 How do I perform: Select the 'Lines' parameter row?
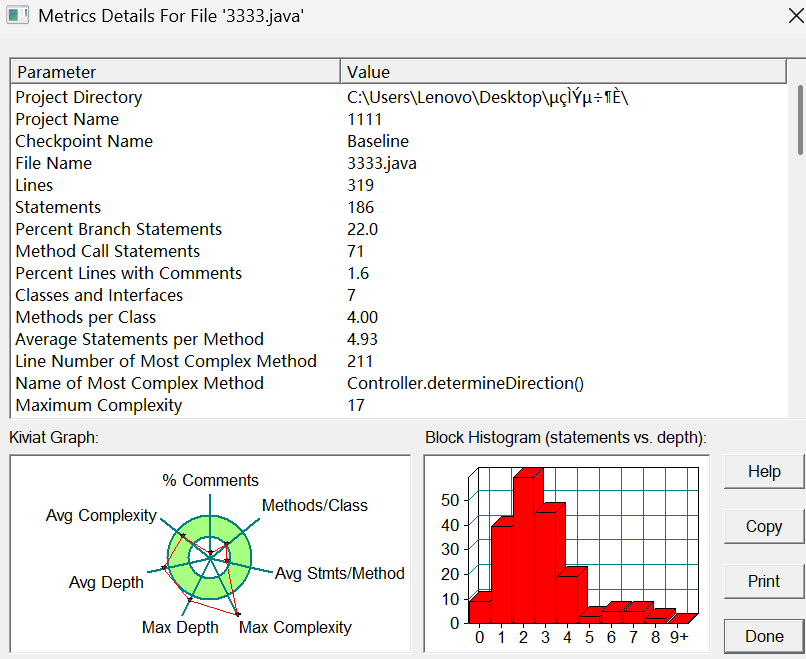point(399,185)
